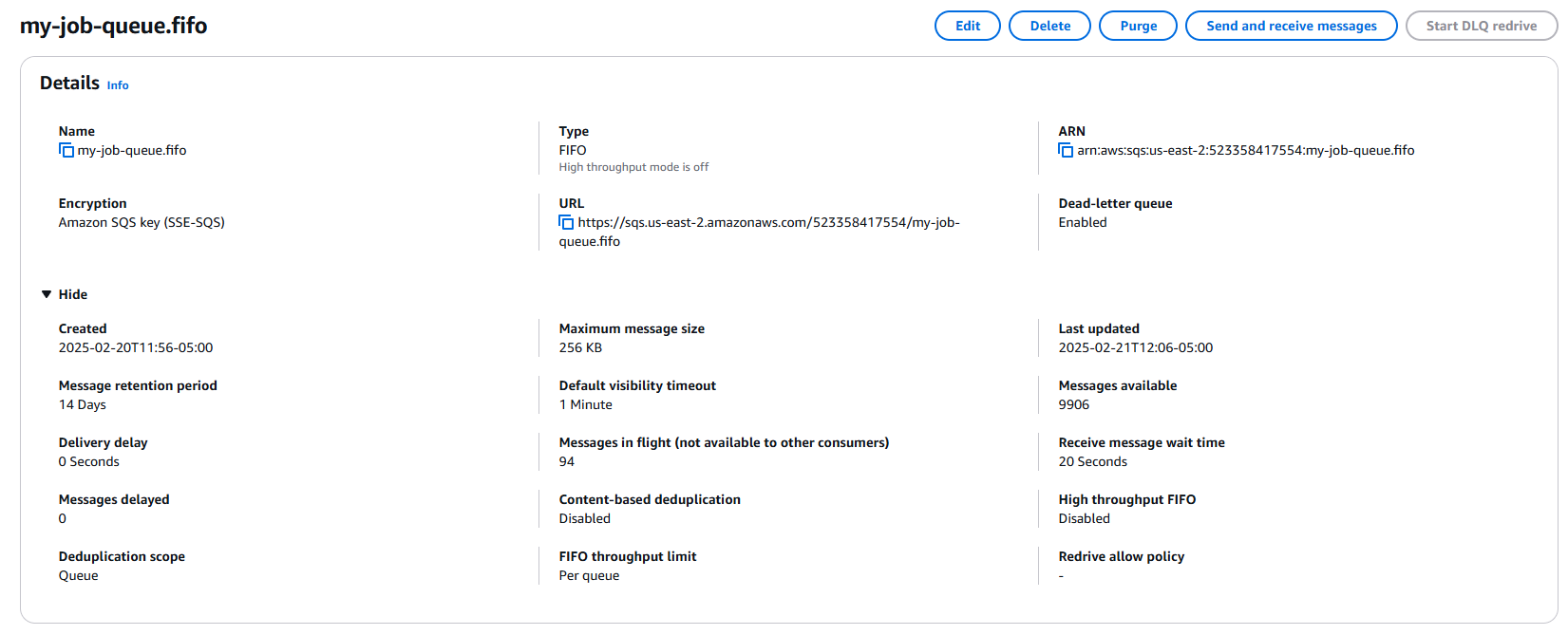
Task: Open the Edit queue page
Action: coord(968,26)
